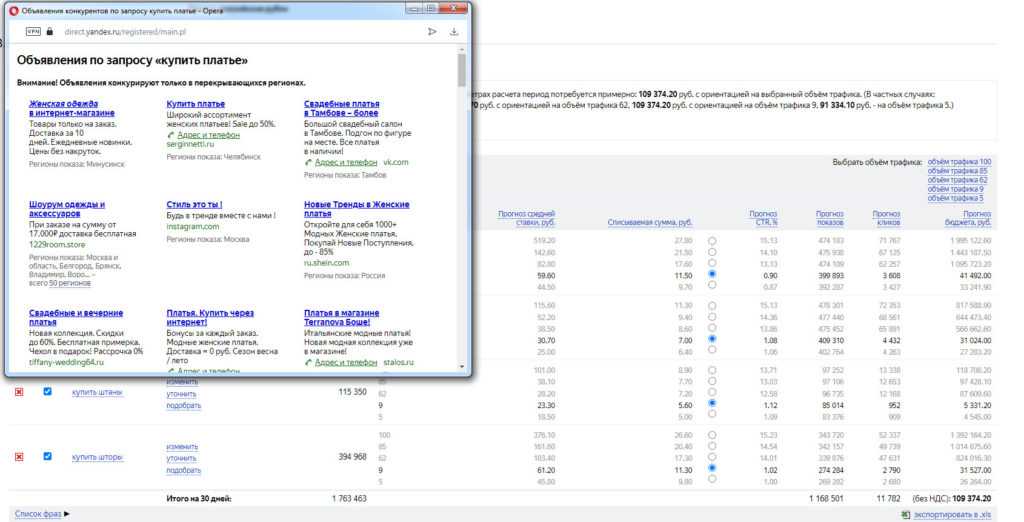Click the Excel icon next to export link

[906, 514]
